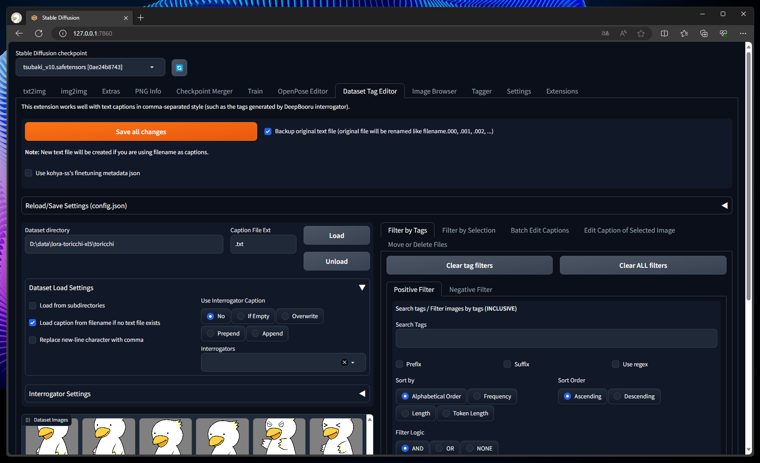
Task: Clear the Interrogators selection with X icon
Action: tap(344, 362)
